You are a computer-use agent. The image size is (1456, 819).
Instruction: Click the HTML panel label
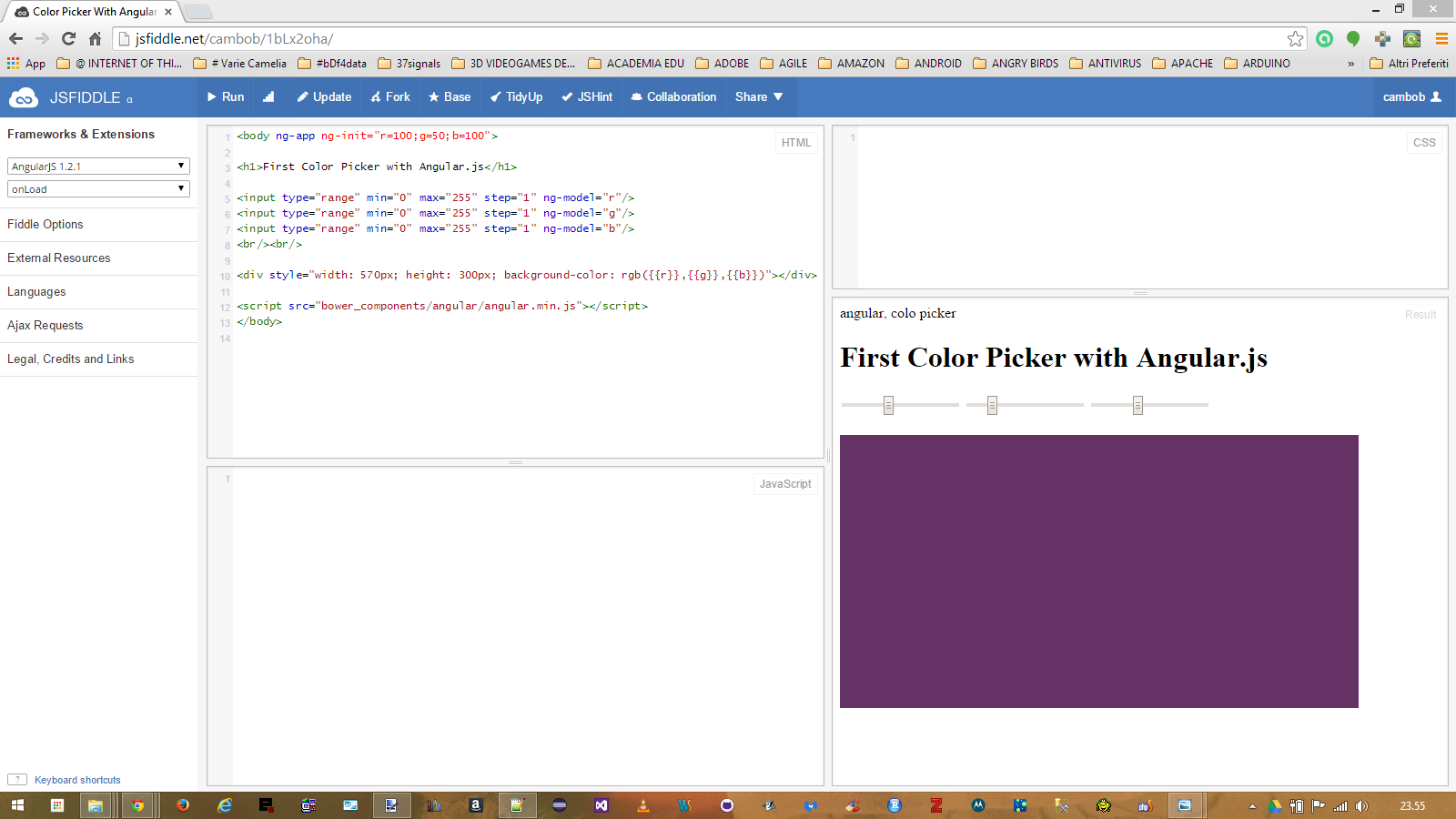[796, 143]
